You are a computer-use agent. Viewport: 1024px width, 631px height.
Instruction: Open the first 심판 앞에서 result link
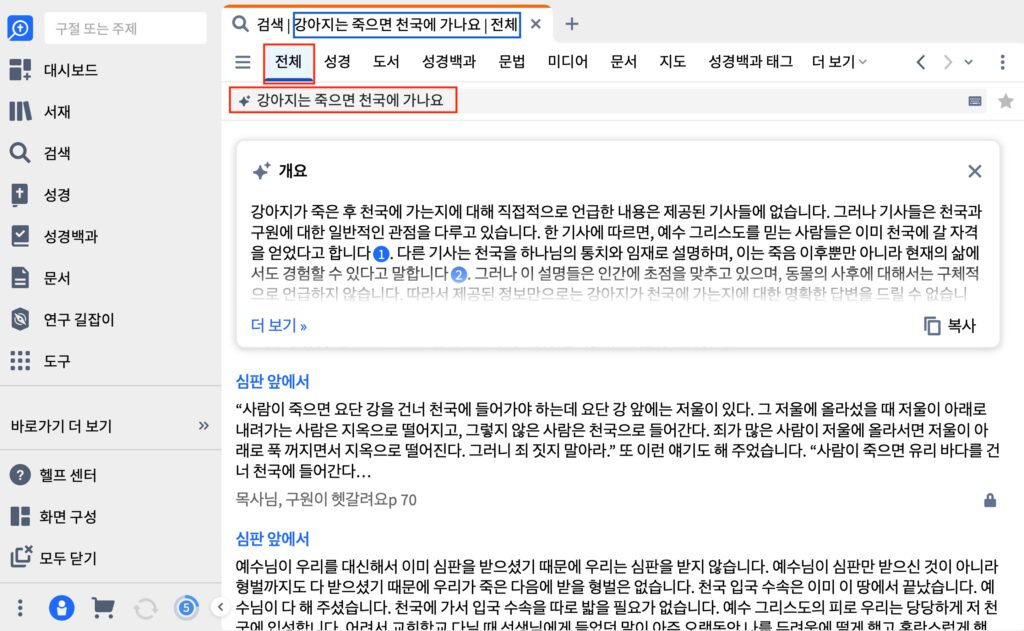[272, 381]
